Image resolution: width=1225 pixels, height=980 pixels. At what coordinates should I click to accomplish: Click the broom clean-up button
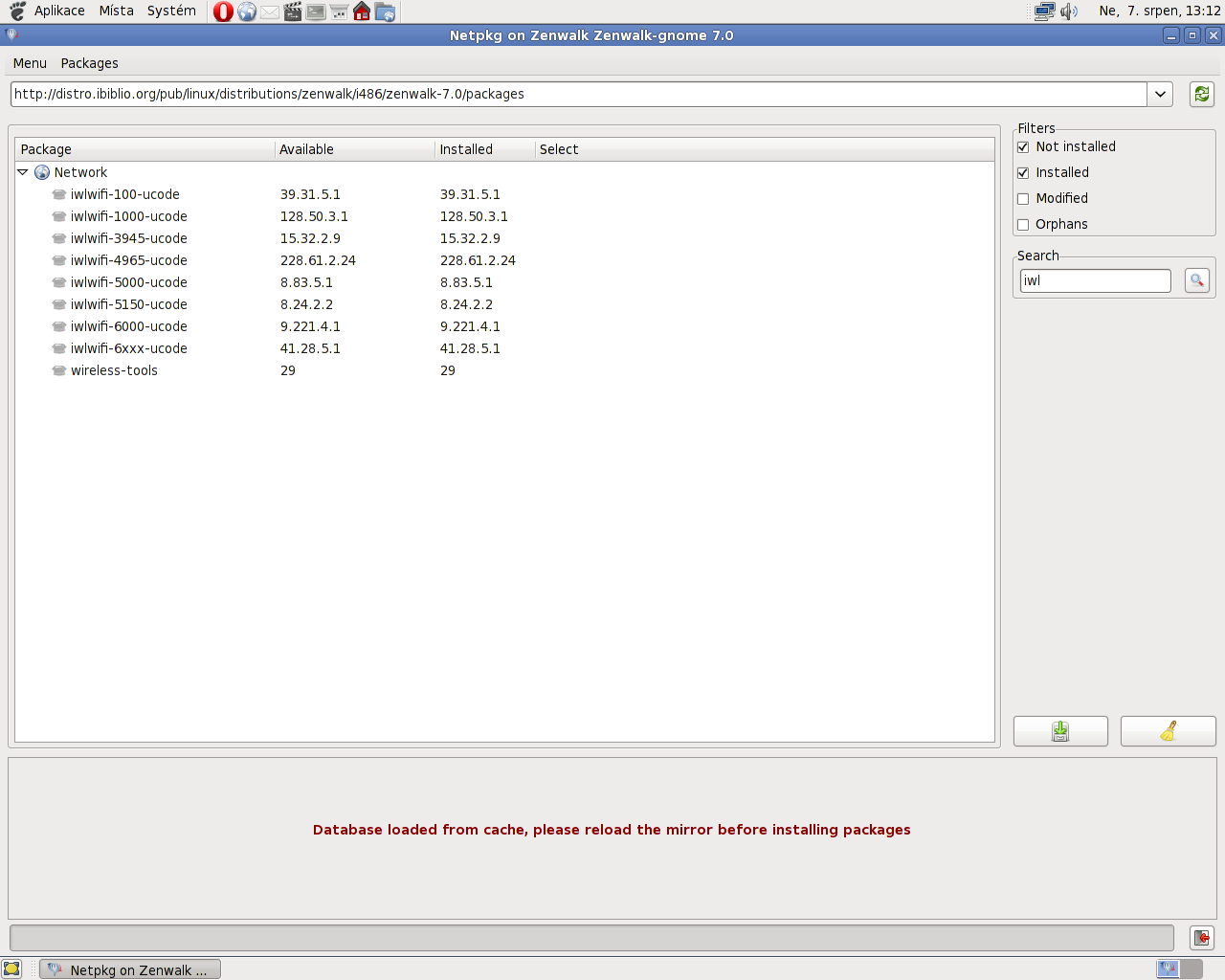(x=1169, y=731)
